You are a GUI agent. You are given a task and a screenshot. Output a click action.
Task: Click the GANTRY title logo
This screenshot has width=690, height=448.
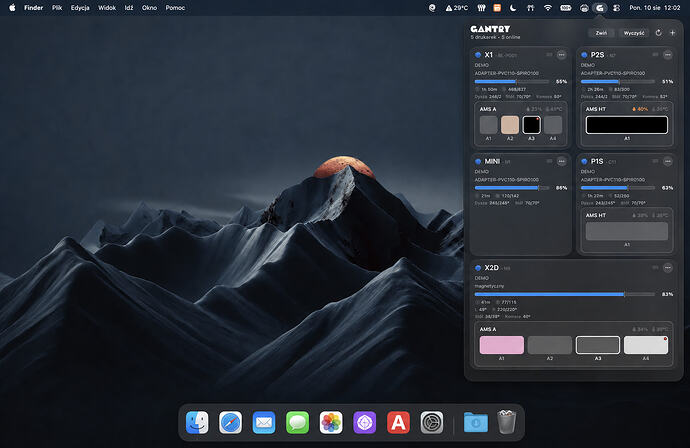(x=490, y=29)
